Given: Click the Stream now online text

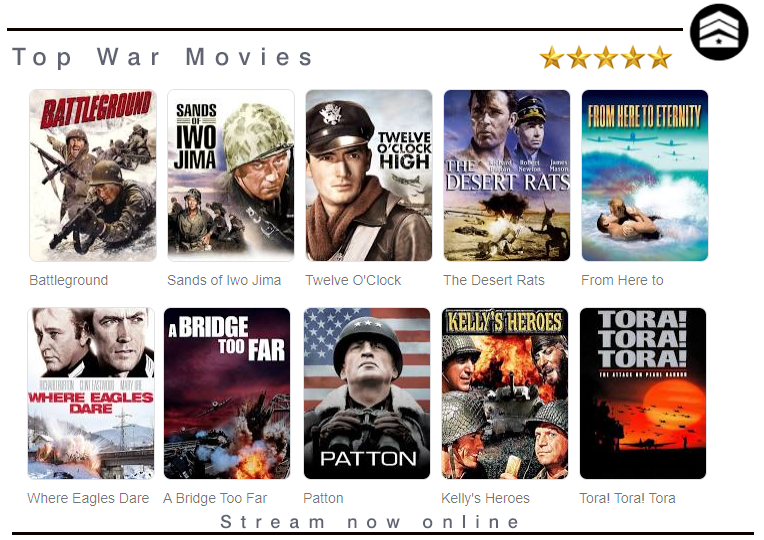Looking at the screenshot, I should click(370, 522).
